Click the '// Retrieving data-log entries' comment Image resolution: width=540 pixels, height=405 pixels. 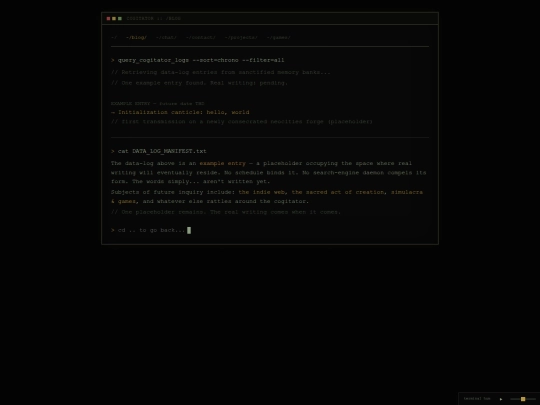221,72
